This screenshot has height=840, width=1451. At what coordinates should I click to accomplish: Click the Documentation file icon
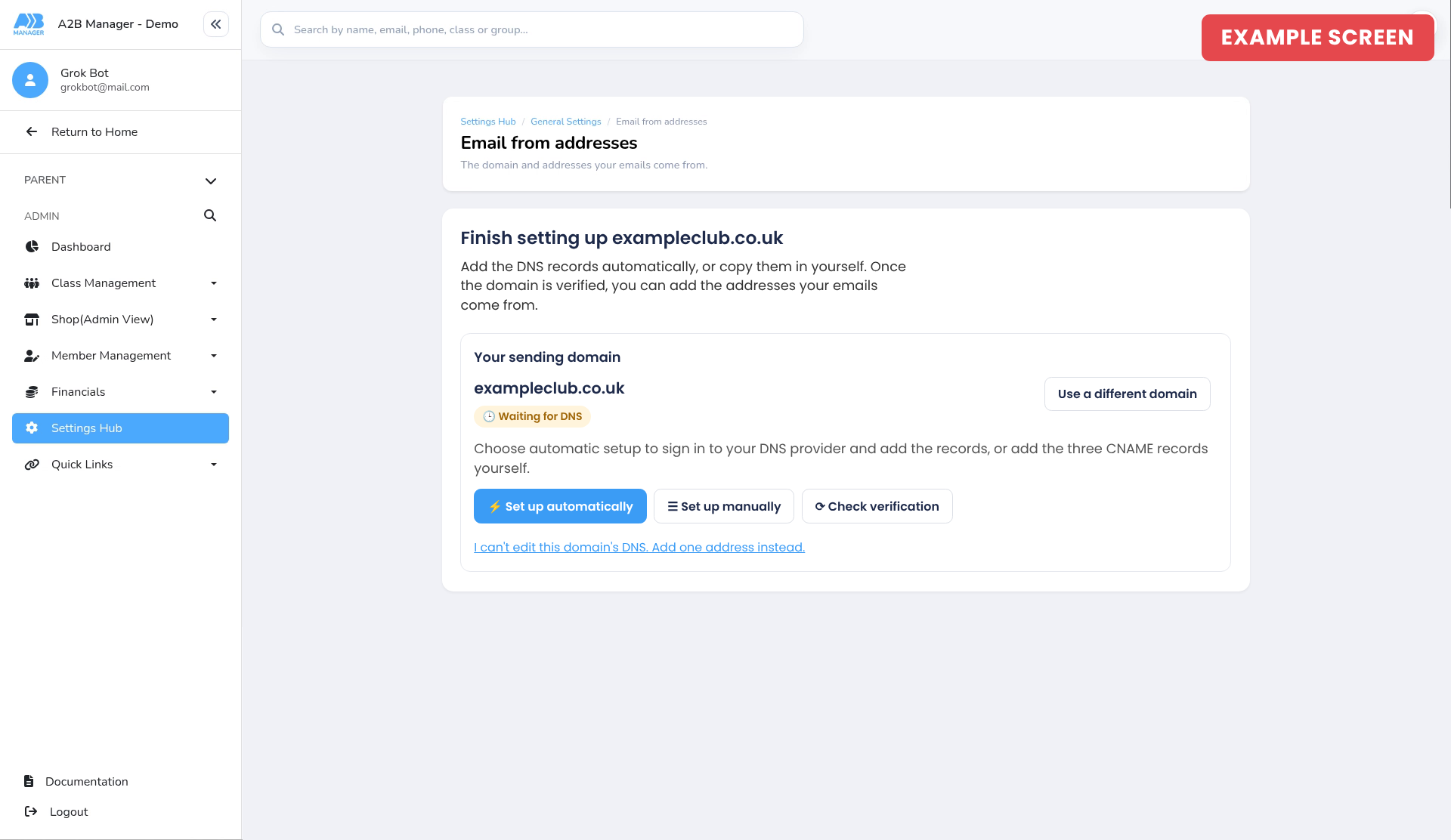(x=29, y=781)
